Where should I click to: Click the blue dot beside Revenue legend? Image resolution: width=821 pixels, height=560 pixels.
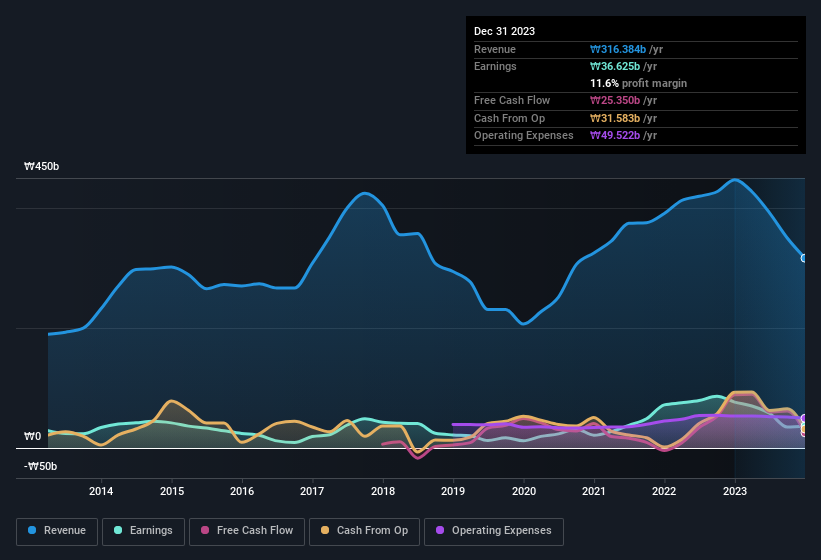pyautogui.click(x=33, y=530)
